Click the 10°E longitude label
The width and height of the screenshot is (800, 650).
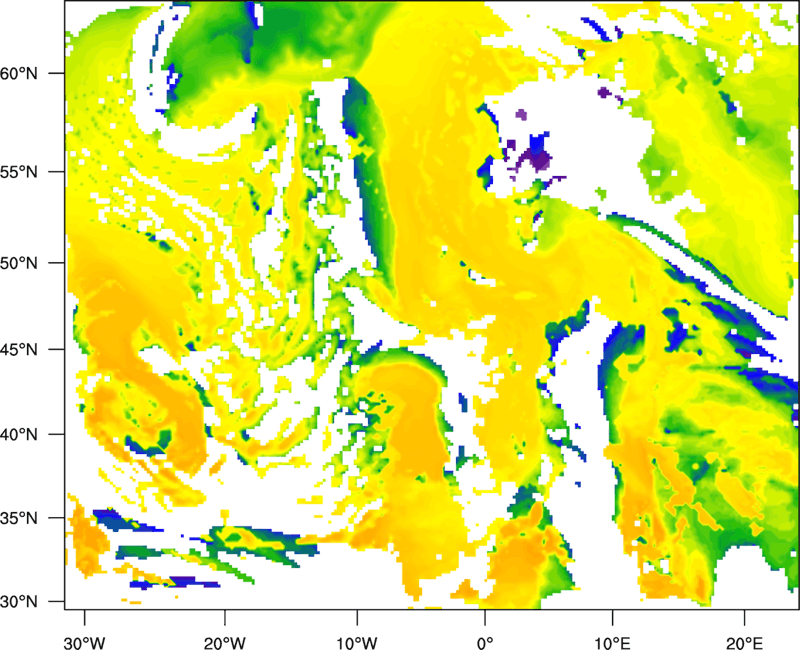pyautogui.click(x=612, y=643)
